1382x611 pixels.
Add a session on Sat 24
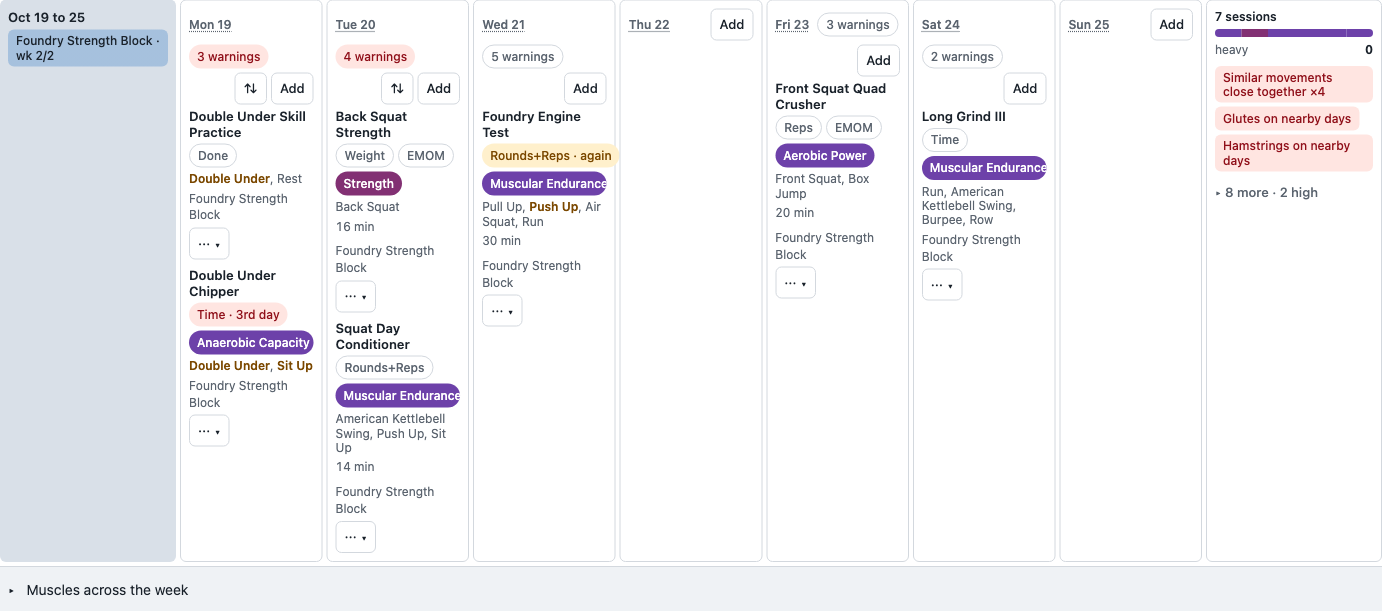click(1025, 88)
